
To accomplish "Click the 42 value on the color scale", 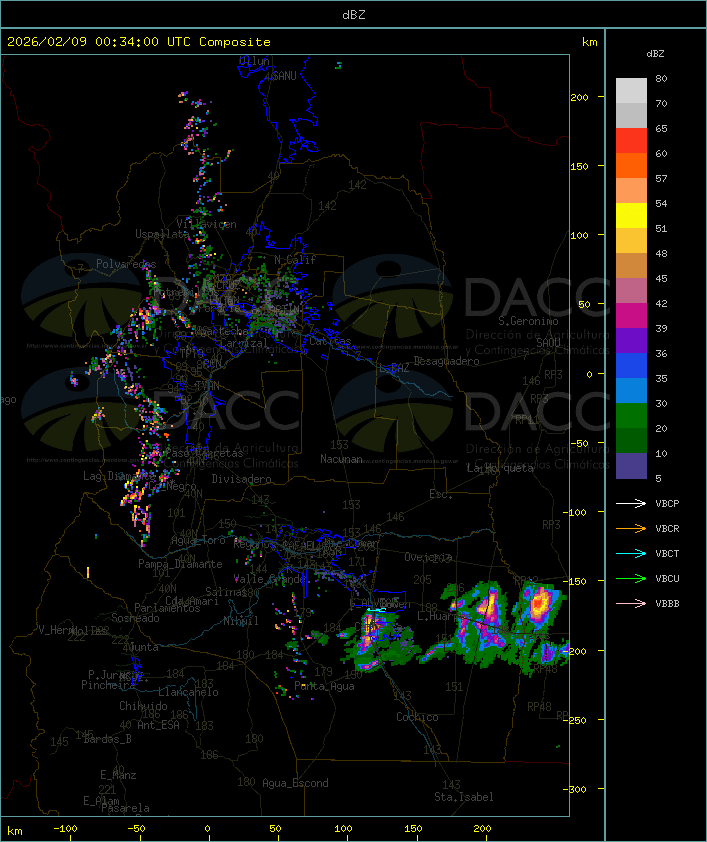I will tap(661, 303).
